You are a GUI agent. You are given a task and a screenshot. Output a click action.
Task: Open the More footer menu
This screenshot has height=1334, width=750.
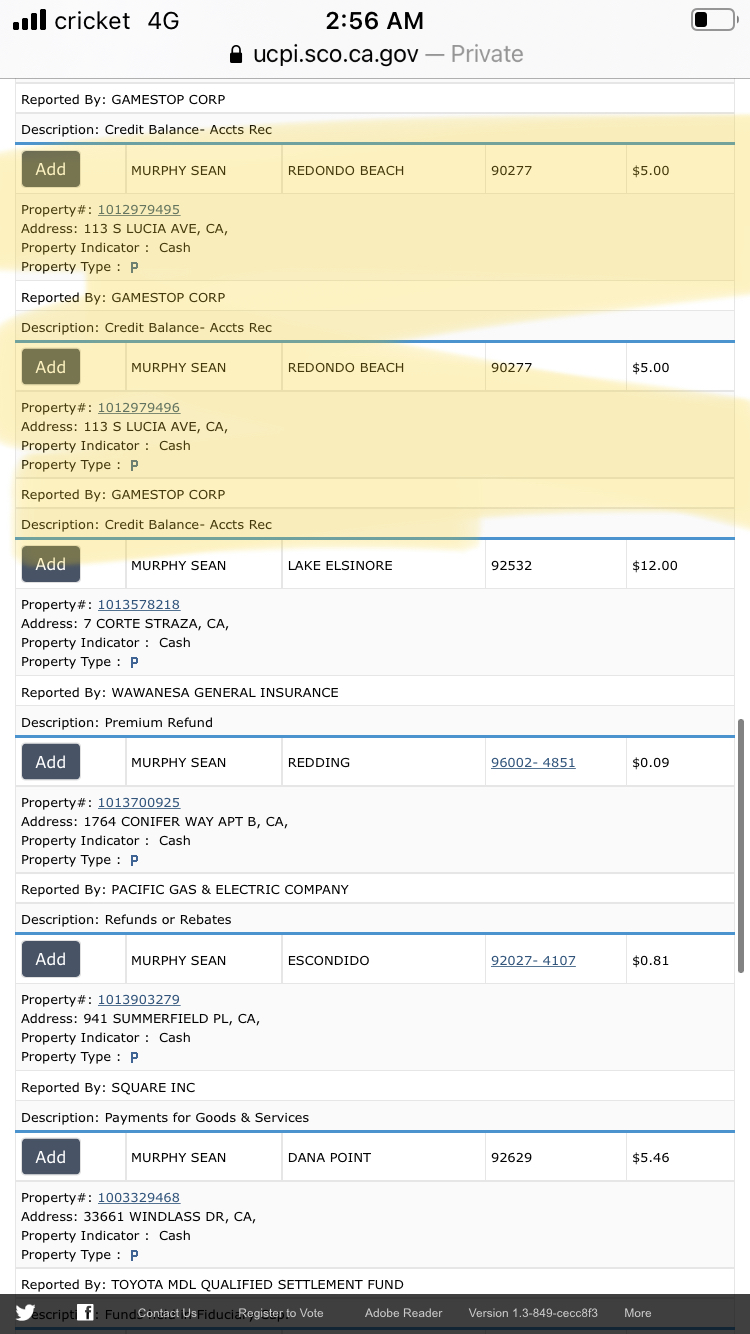pyautogui.click(x=638, y=1313)
